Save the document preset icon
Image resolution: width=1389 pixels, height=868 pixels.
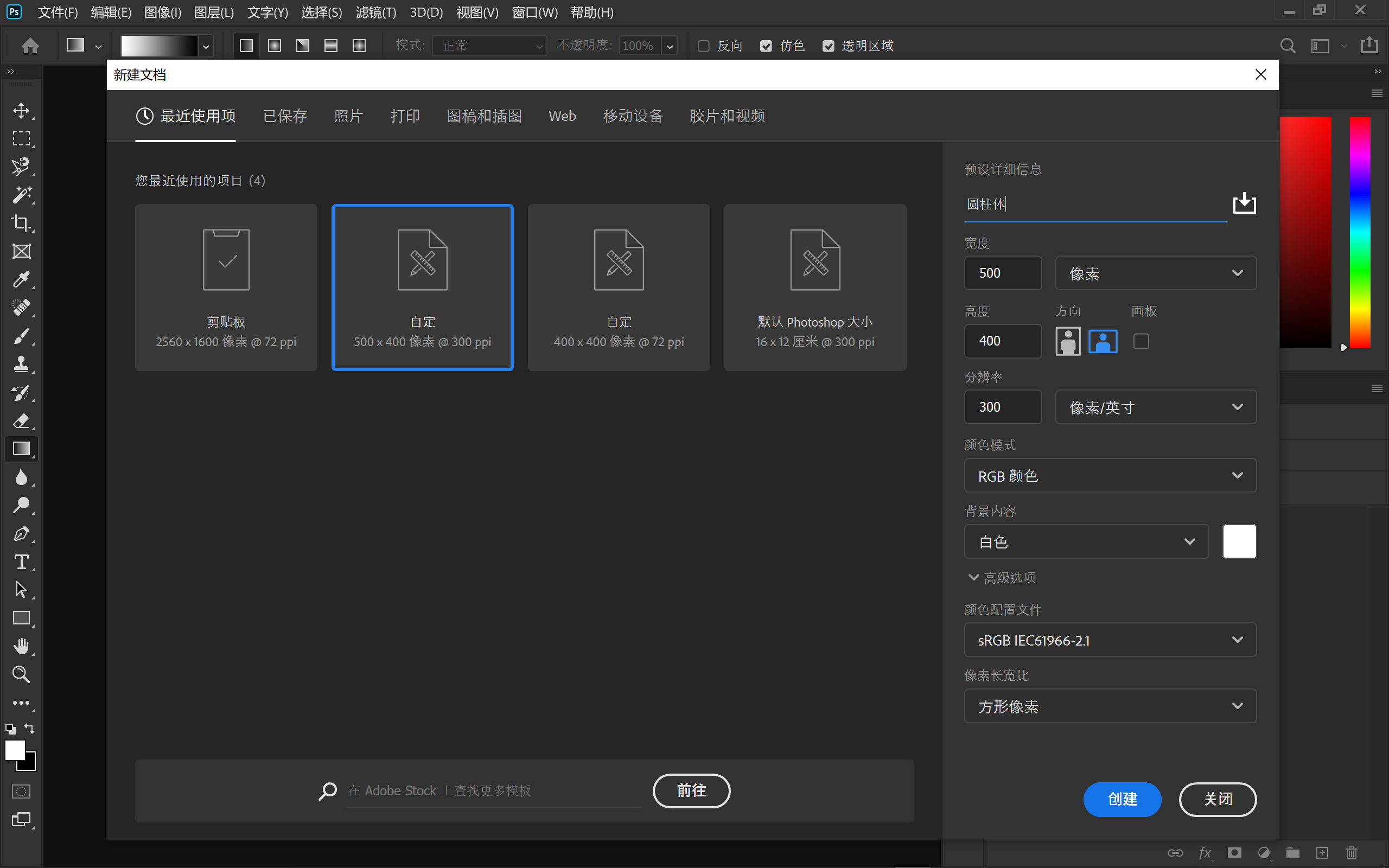click(1244, 203)
